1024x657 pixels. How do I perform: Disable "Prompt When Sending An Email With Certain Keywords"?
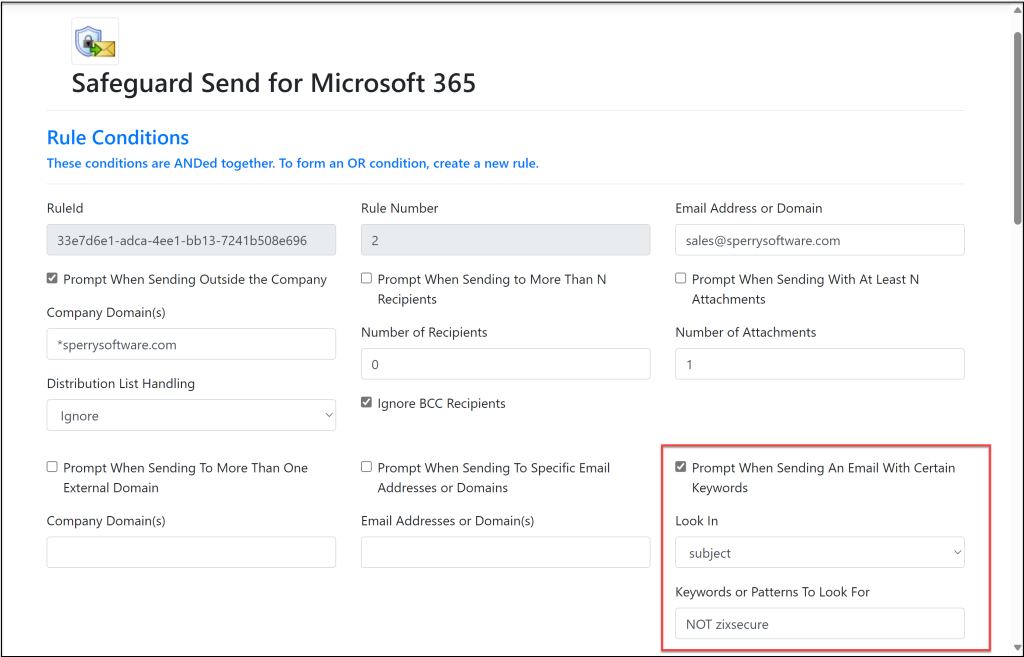tap(680, 466)
